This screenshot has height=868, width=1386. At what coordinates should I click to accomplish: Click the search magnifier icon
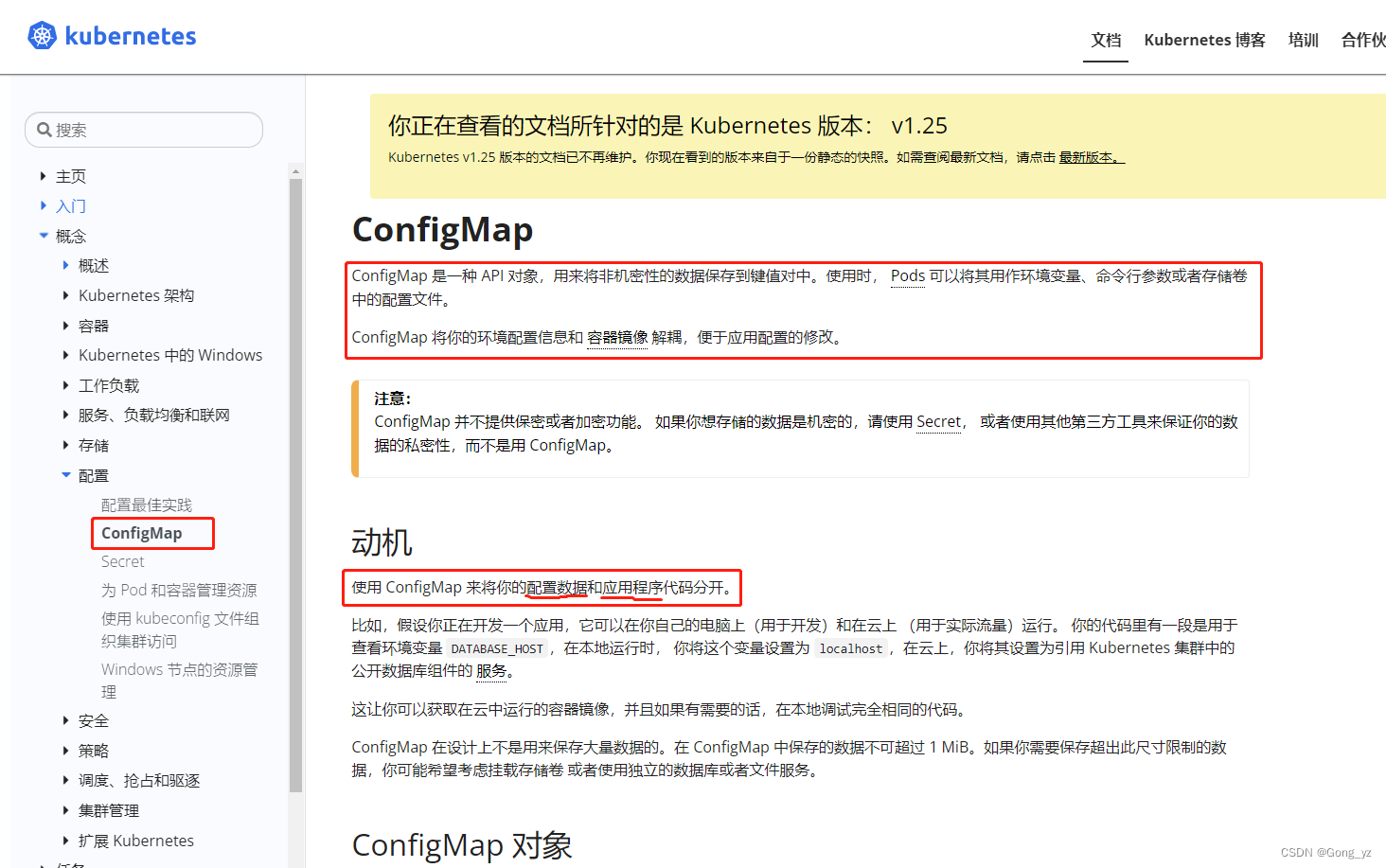click(44, 129)
